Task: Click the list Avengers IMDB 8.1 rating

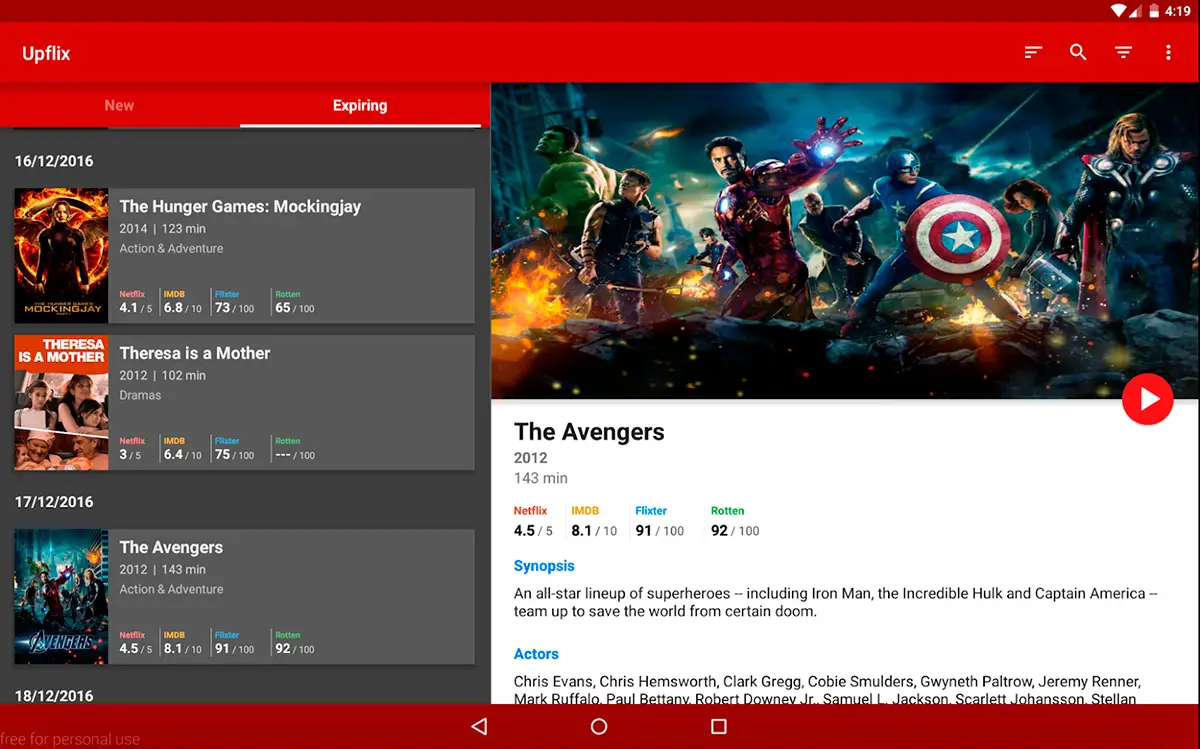Action: (183, 643)
